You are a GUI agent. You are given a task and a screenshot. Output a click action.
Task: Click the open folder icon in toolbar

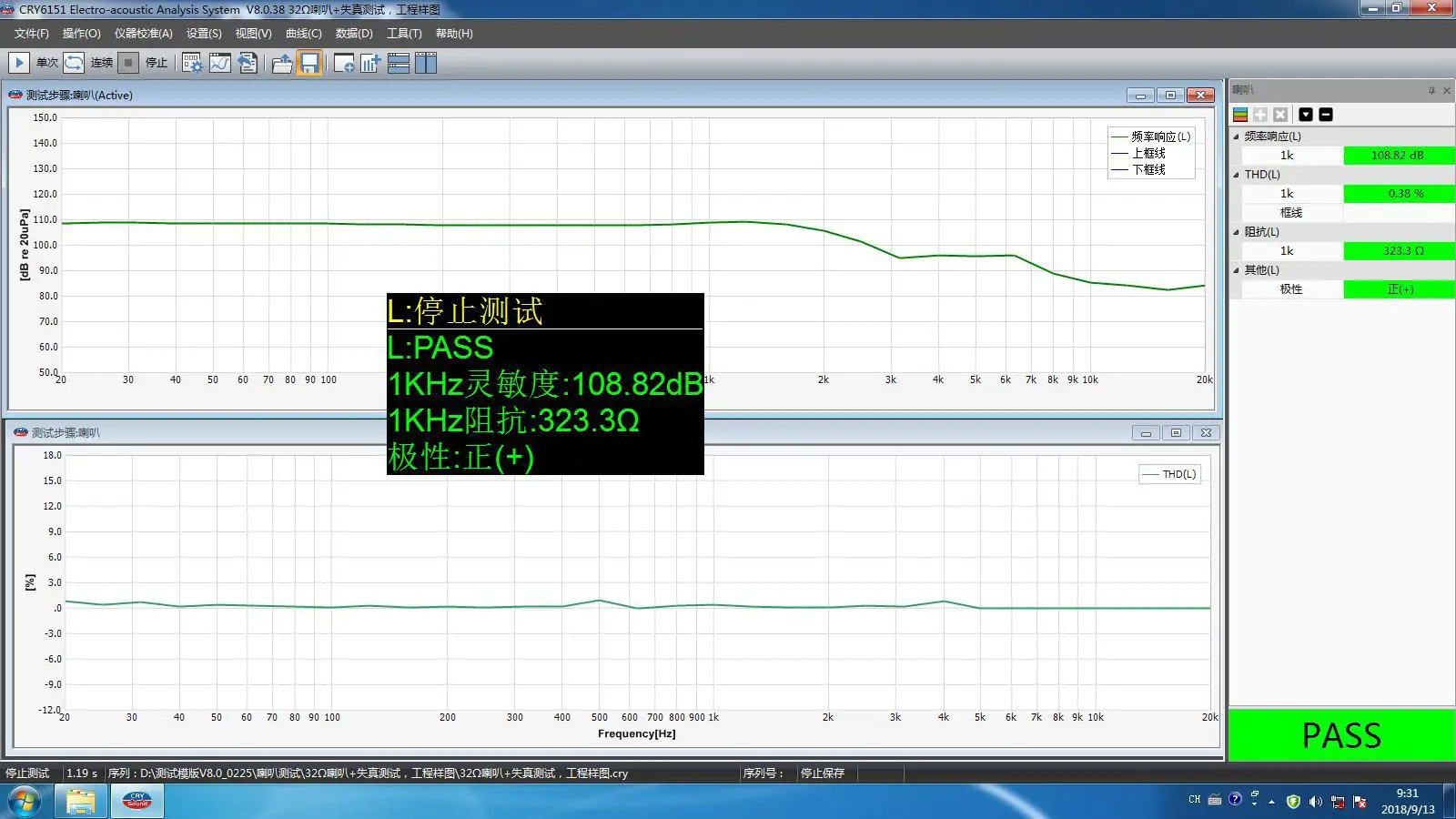[x=282, y=63]
